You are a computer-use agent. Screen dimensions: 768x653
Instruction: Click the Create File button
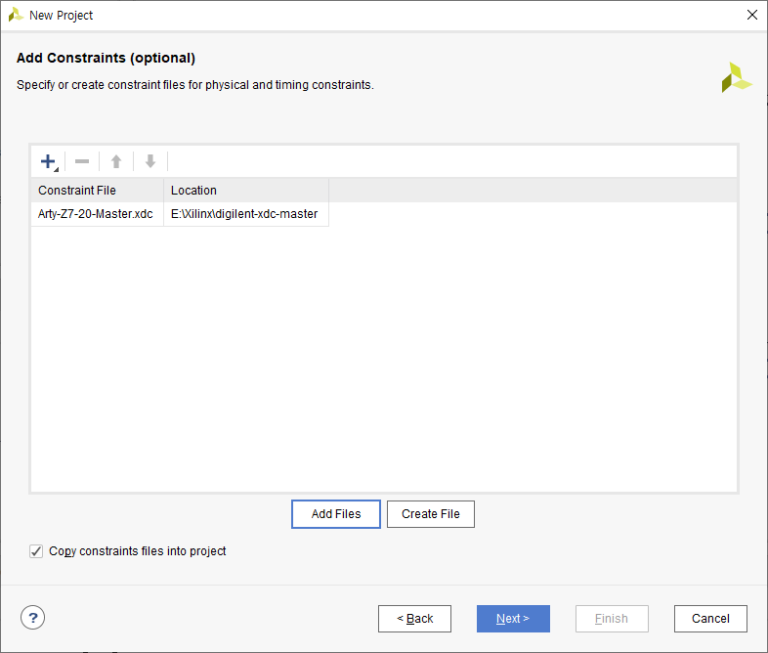tap(431, 514)
